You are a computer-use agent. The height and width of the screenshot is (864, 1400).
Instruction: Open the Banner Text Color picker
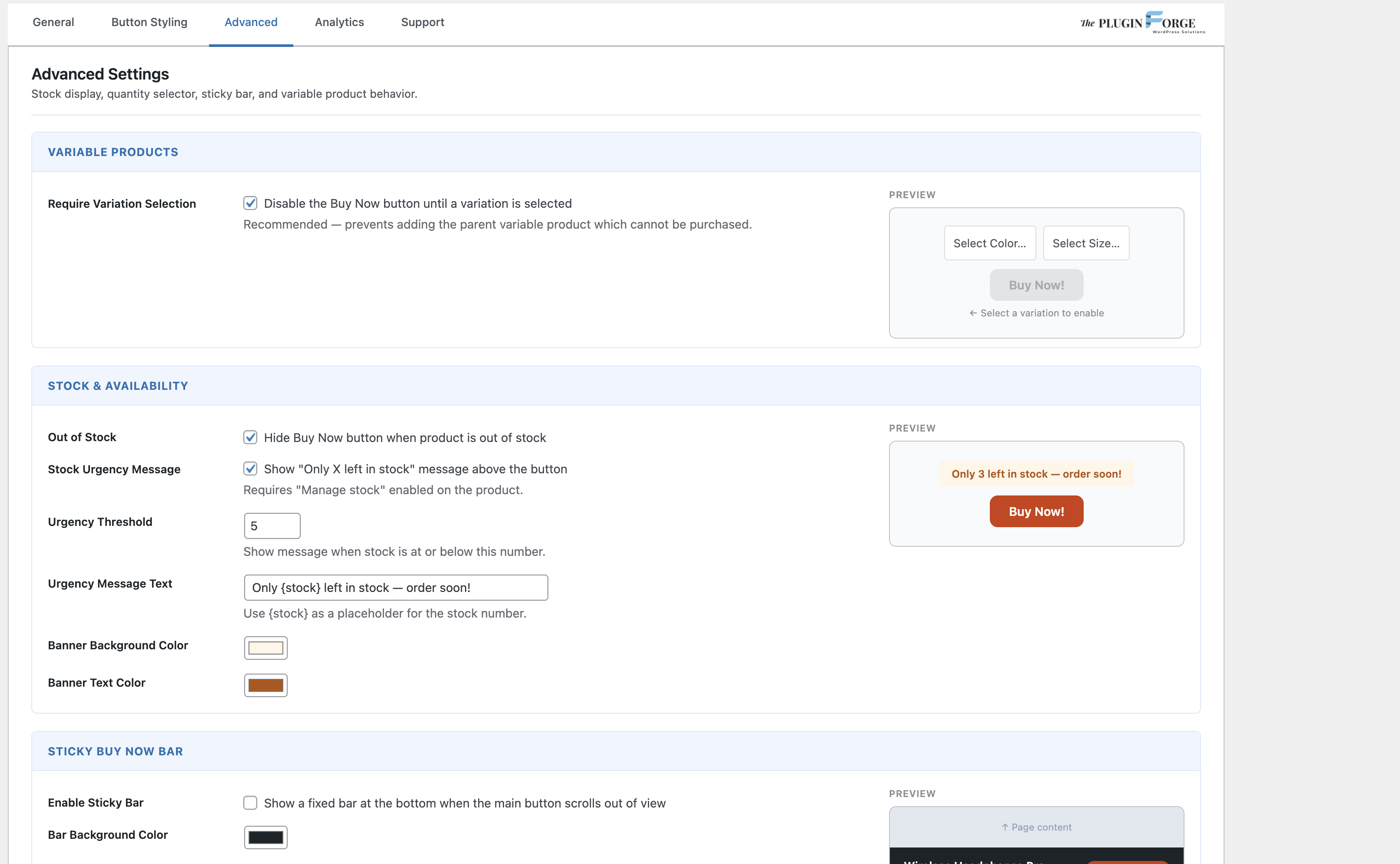point(265,685)
